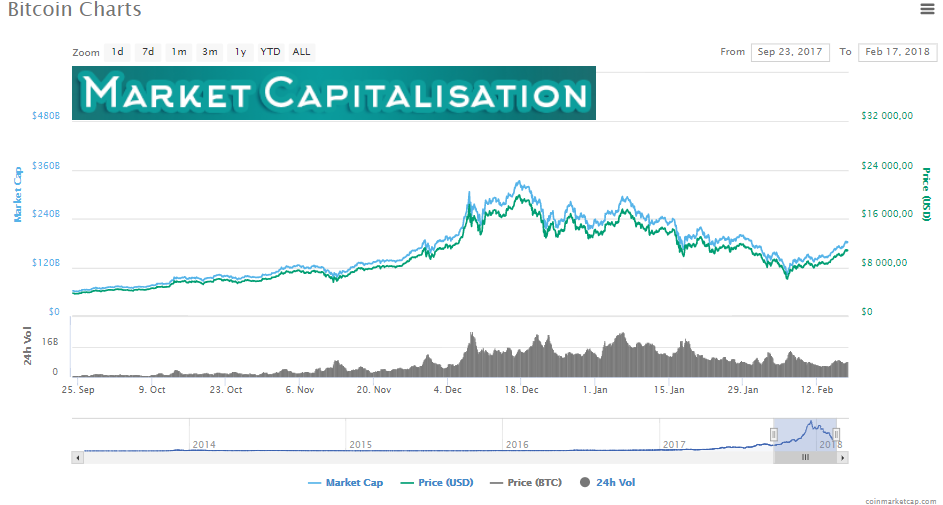The height and width of the screenshot is (505, 943).
Task: Open the chart hamburger menu
Action: coord(927,9)
